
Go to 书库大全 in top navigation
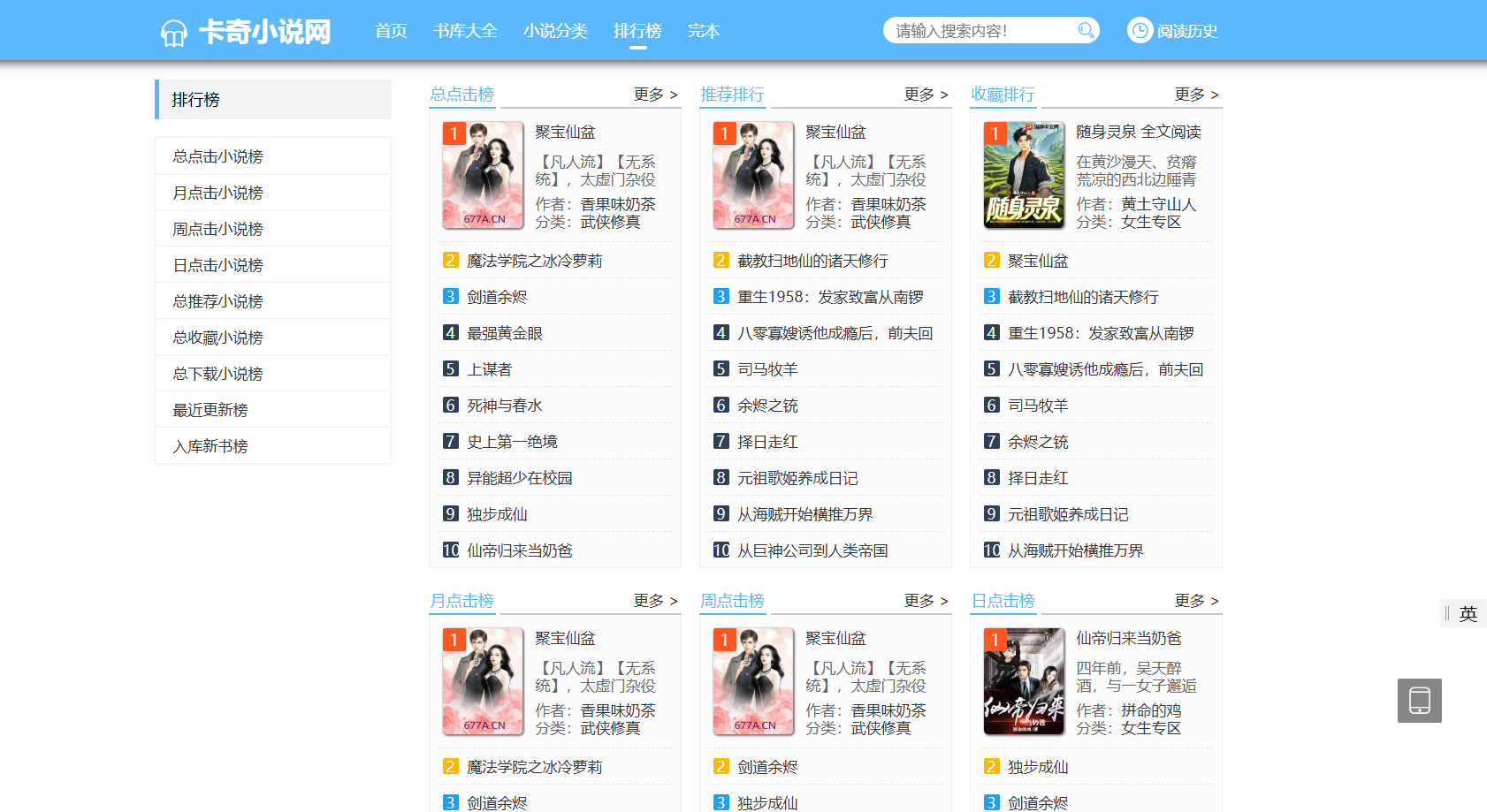pos(465,31)
